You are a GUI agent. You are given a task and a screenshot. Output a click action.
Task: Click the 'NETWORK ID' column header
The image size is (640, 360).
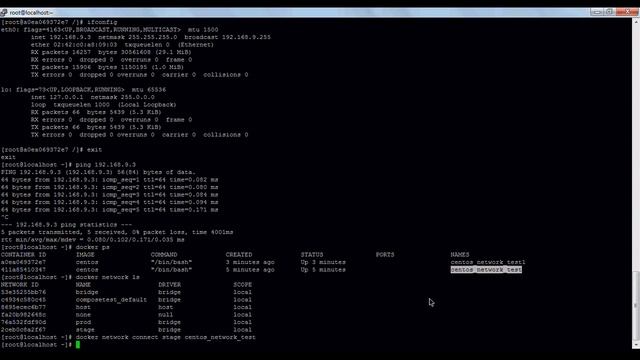tap(20, 285)
